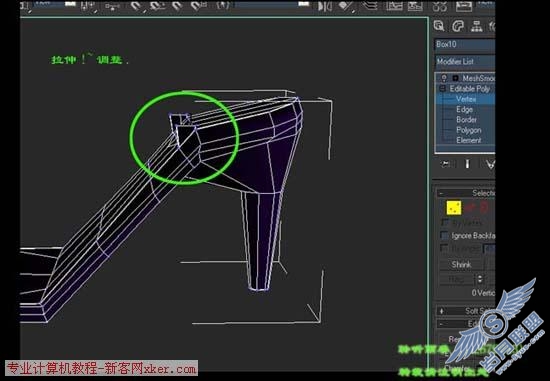Screen dimensions: 550x381
Task: Toggle the Angle Snap magnet icon
Action: pos(157,6)
